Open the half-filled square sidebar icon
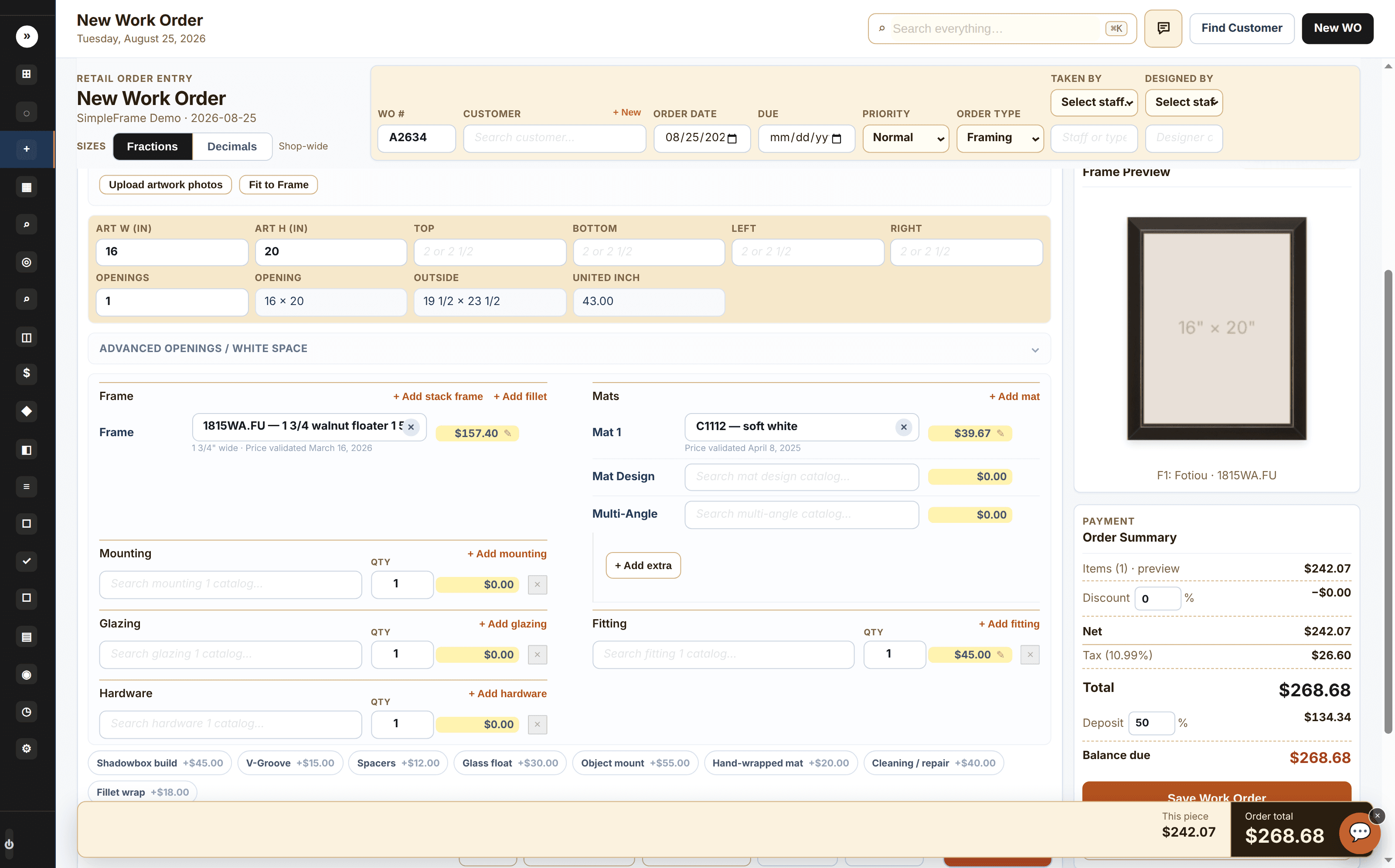 coord(27,450)
